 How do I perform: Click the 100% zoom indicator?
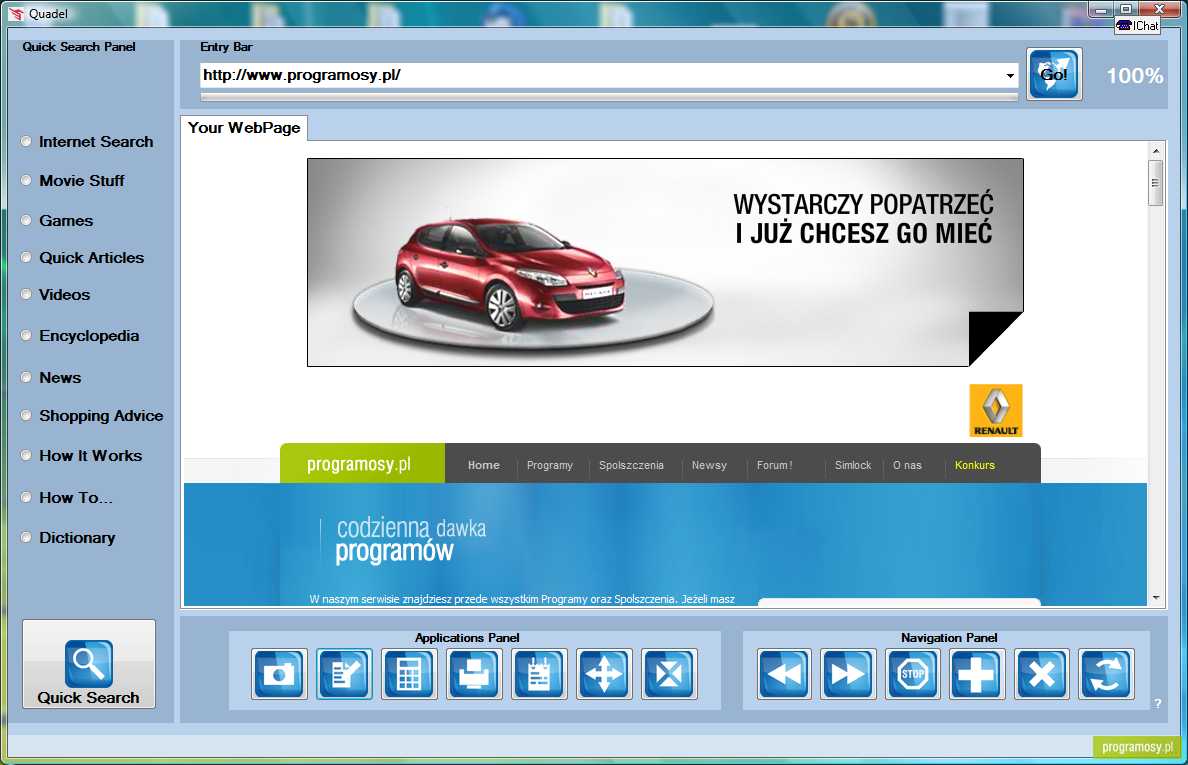tap(1134, 76)
